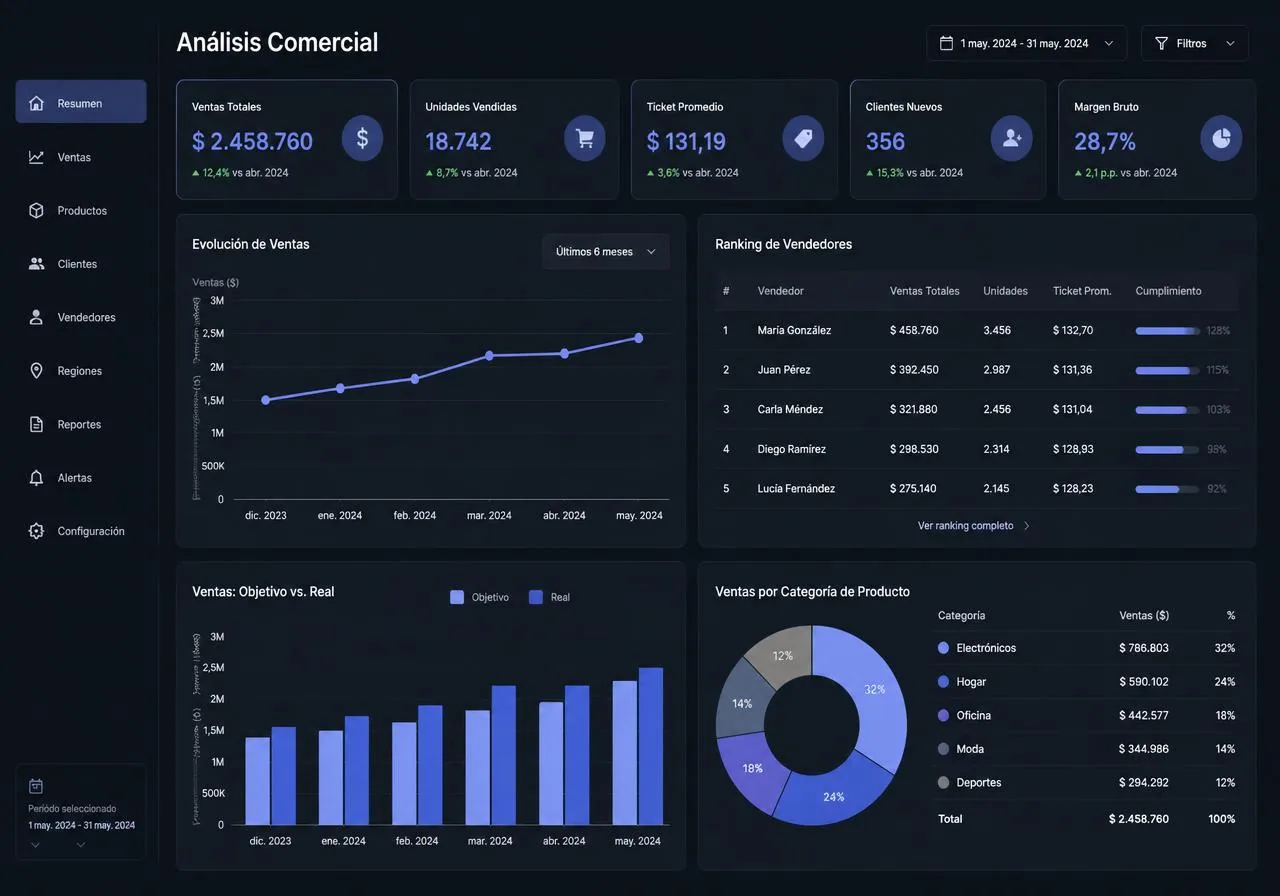Screen dimensions: 1280x896
Task: Click the second chevron under Período seleccionado dates
Action: click(81, 845)
